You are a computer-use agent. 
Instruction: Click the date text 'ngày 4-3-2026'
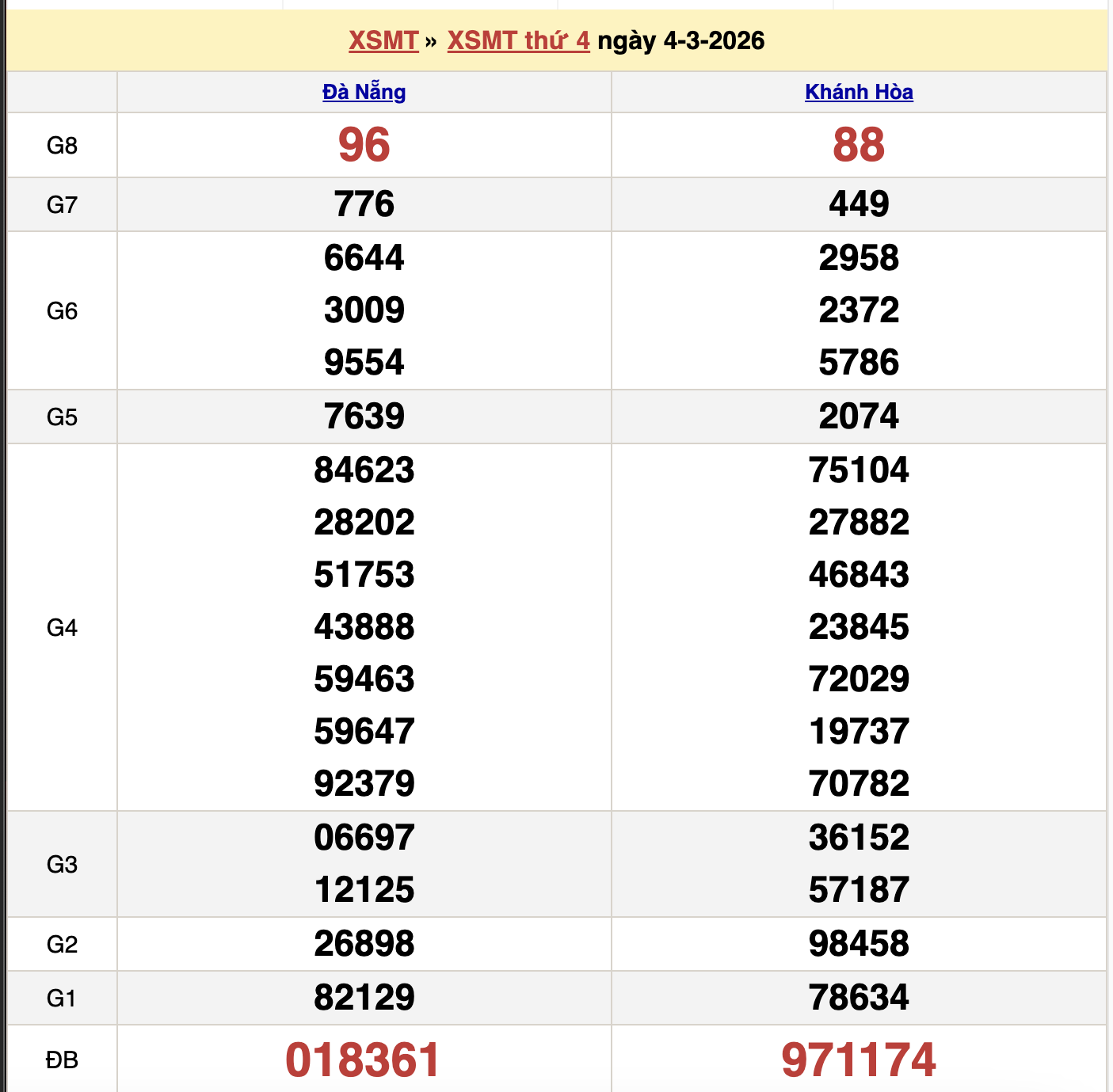[x=681, y=40]
